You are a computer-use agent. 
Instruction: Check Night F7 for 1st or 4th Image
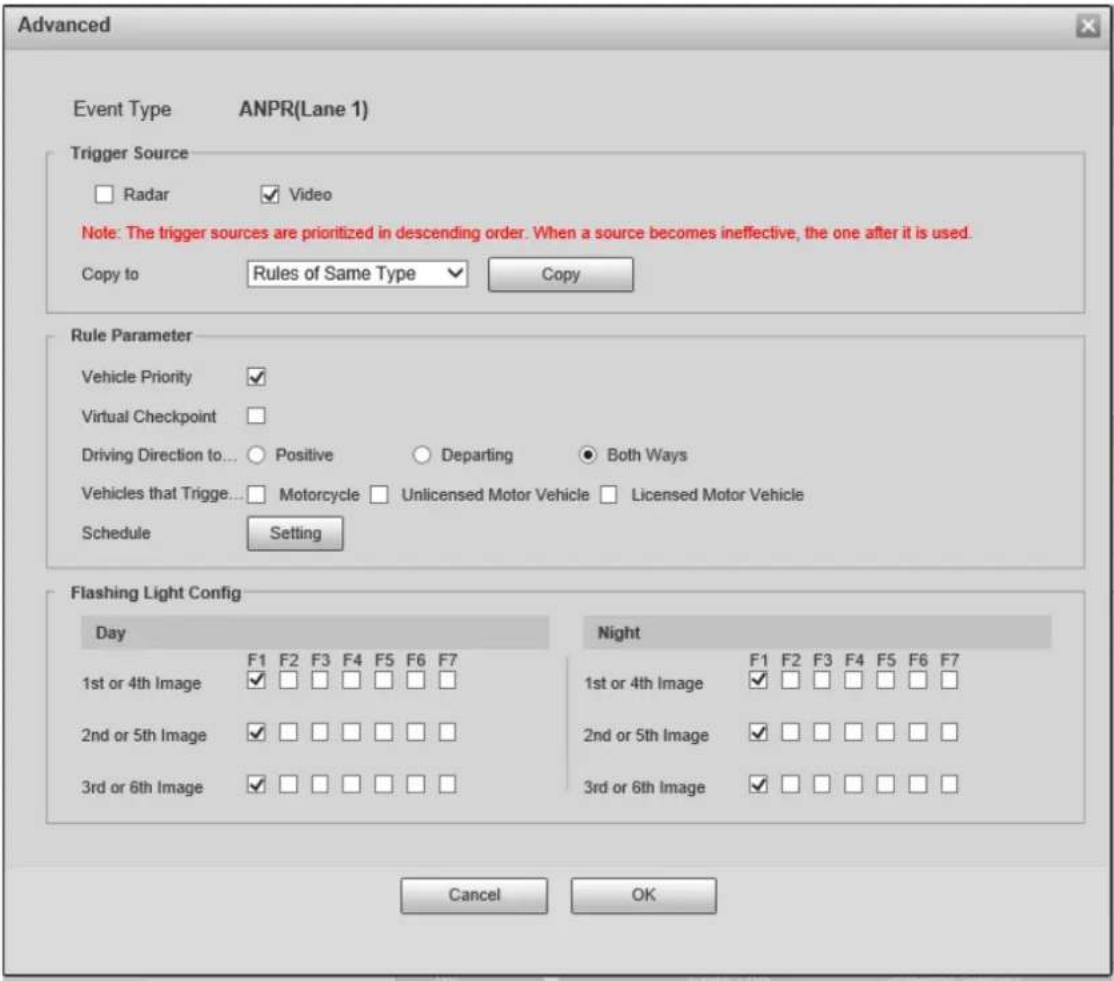[x=949, y=681]
